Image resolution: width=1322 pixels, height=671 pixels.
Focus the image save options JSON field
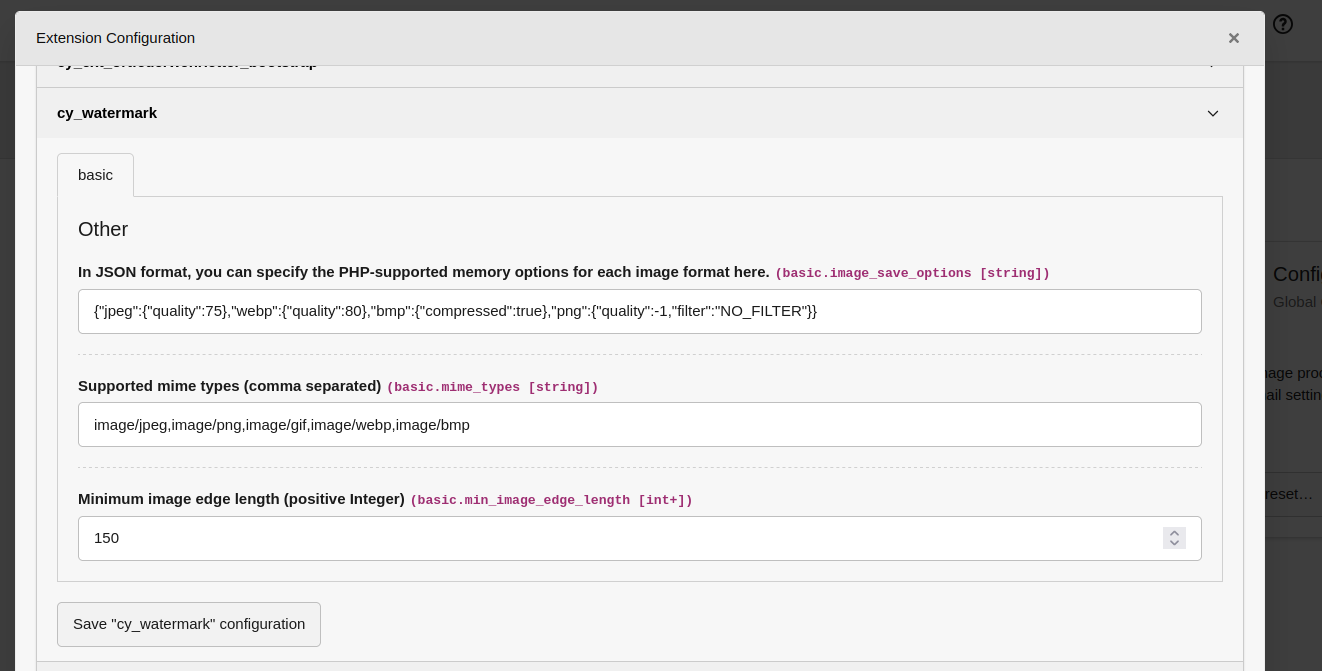click(x=639, y=311)
